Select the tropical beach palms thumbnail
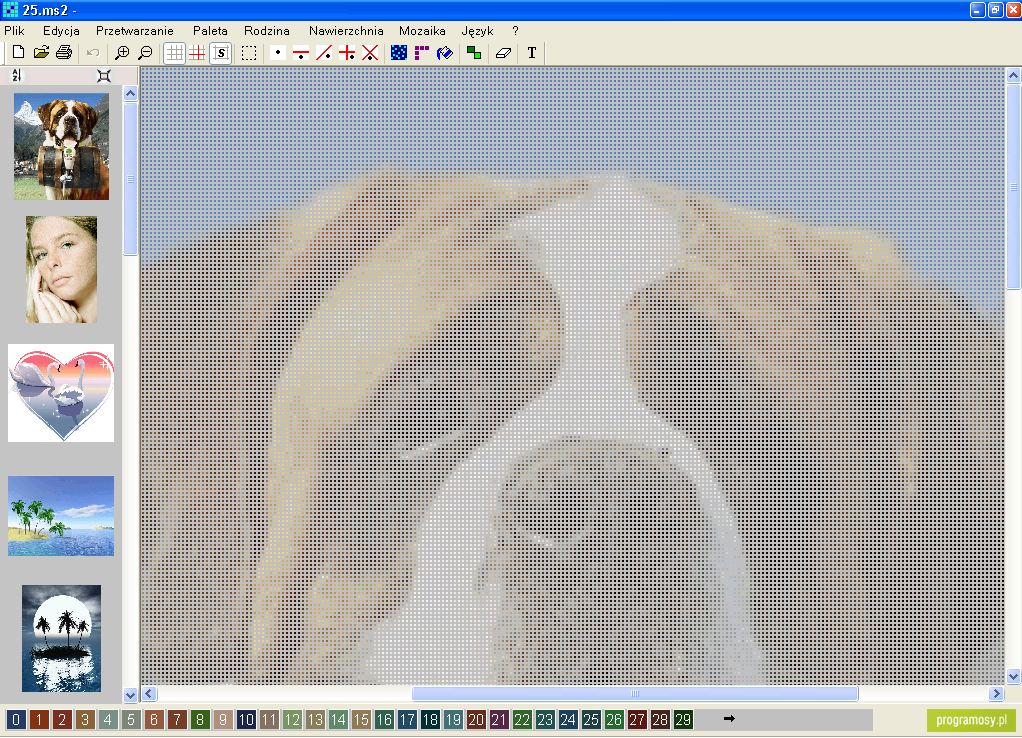This screenshot has height=738, width=1022. coord(61,516)
